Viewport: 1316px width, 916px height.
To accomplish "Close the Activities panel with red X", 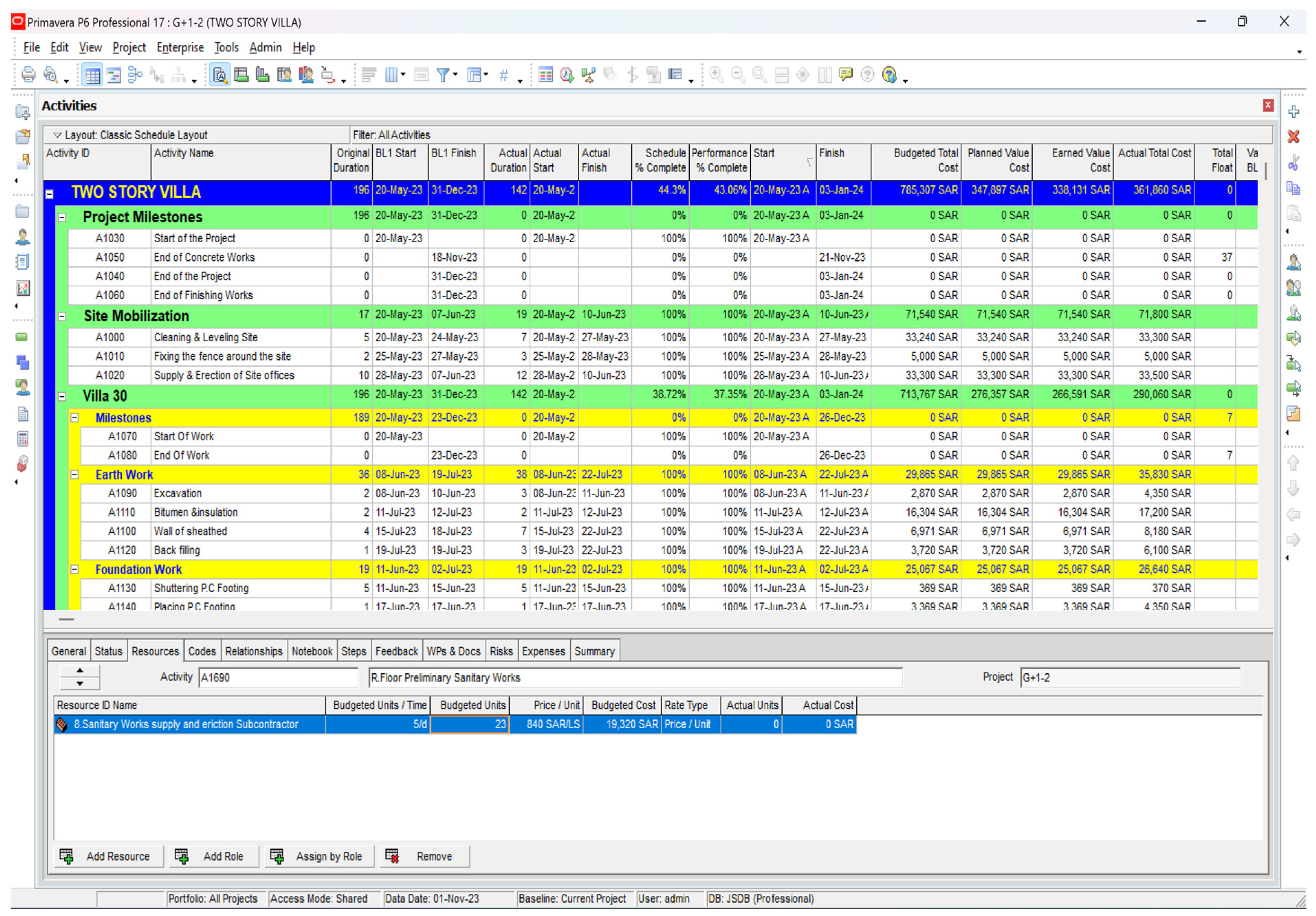I will pos(1268,106).
